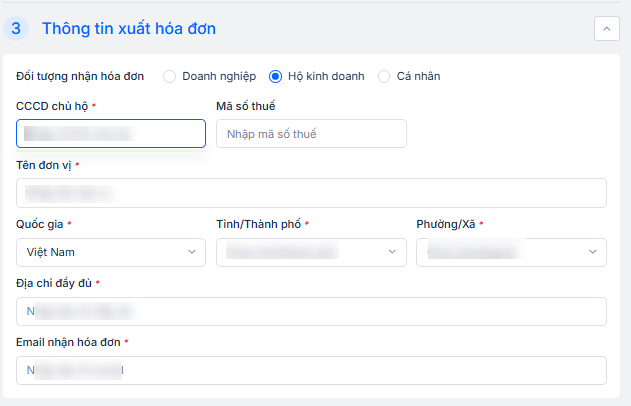Click the CCCD chủ hộ label text
This screenshot has width=631, height=406.
[x=52, y=106]
